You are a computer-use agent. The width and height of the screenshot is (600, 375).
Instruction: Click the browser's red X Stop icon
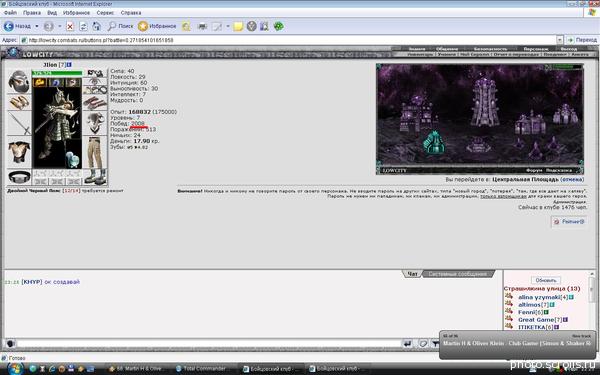(x=70, y=26)
